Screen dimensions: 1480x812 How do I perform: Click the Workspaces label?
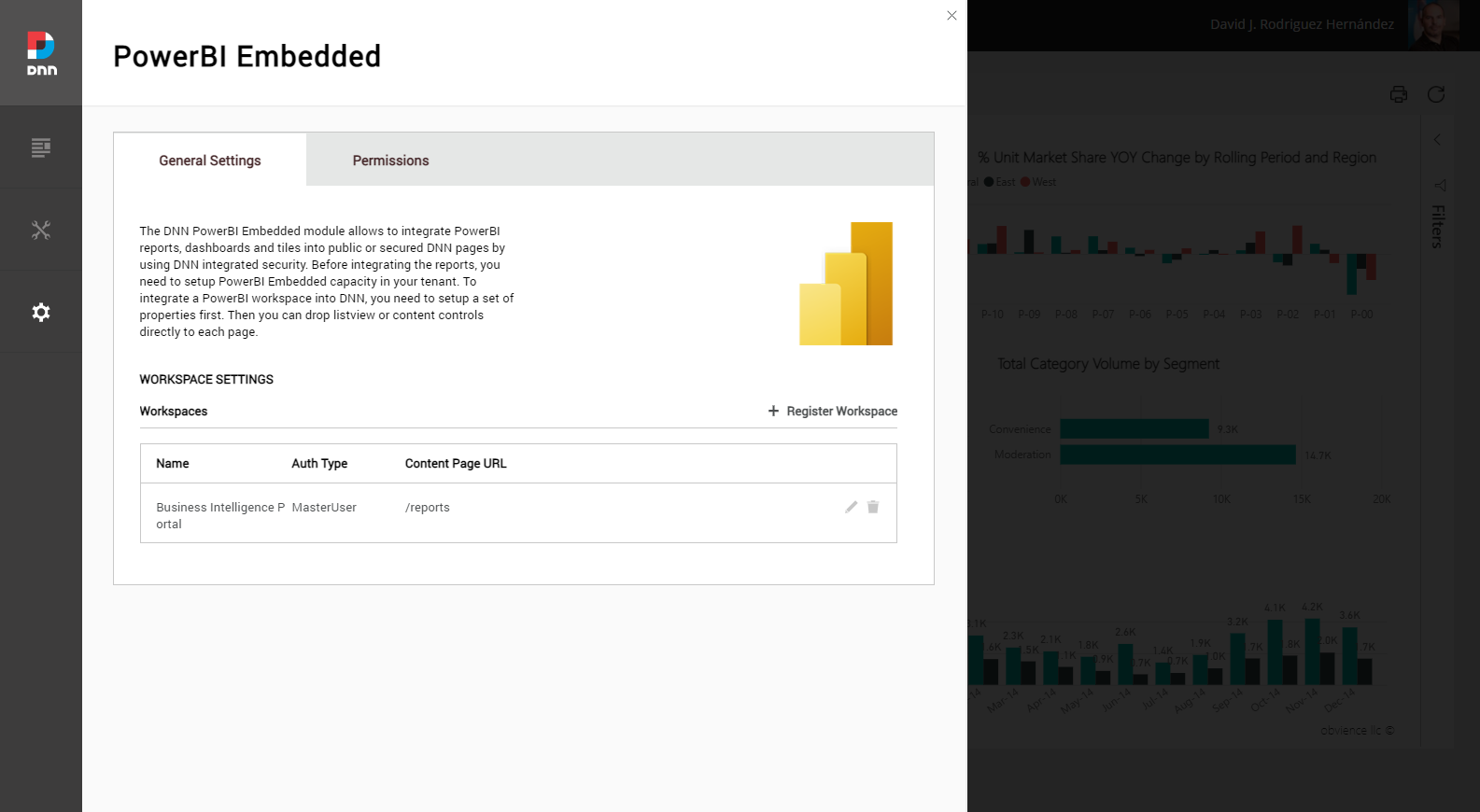[x=174, y=412]
